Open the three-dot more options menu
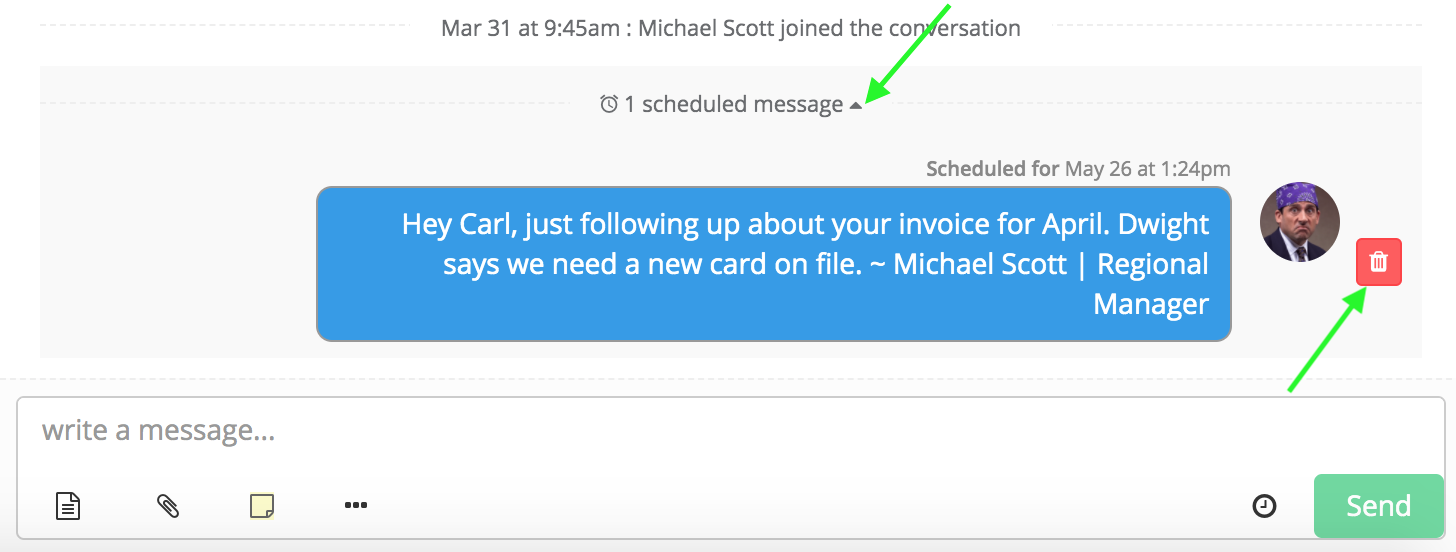Screen dimensions: 1456x552 click(x=356, y=506)
